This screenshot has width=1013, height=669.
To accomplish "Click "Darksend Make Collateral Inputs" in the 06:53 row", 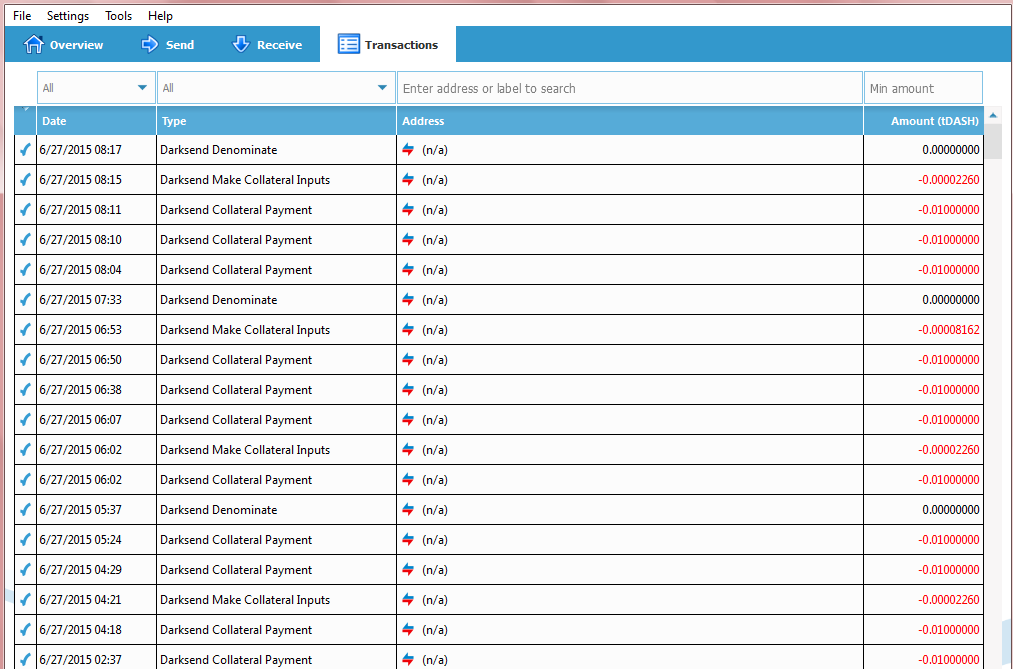I will tap(245, 330).
